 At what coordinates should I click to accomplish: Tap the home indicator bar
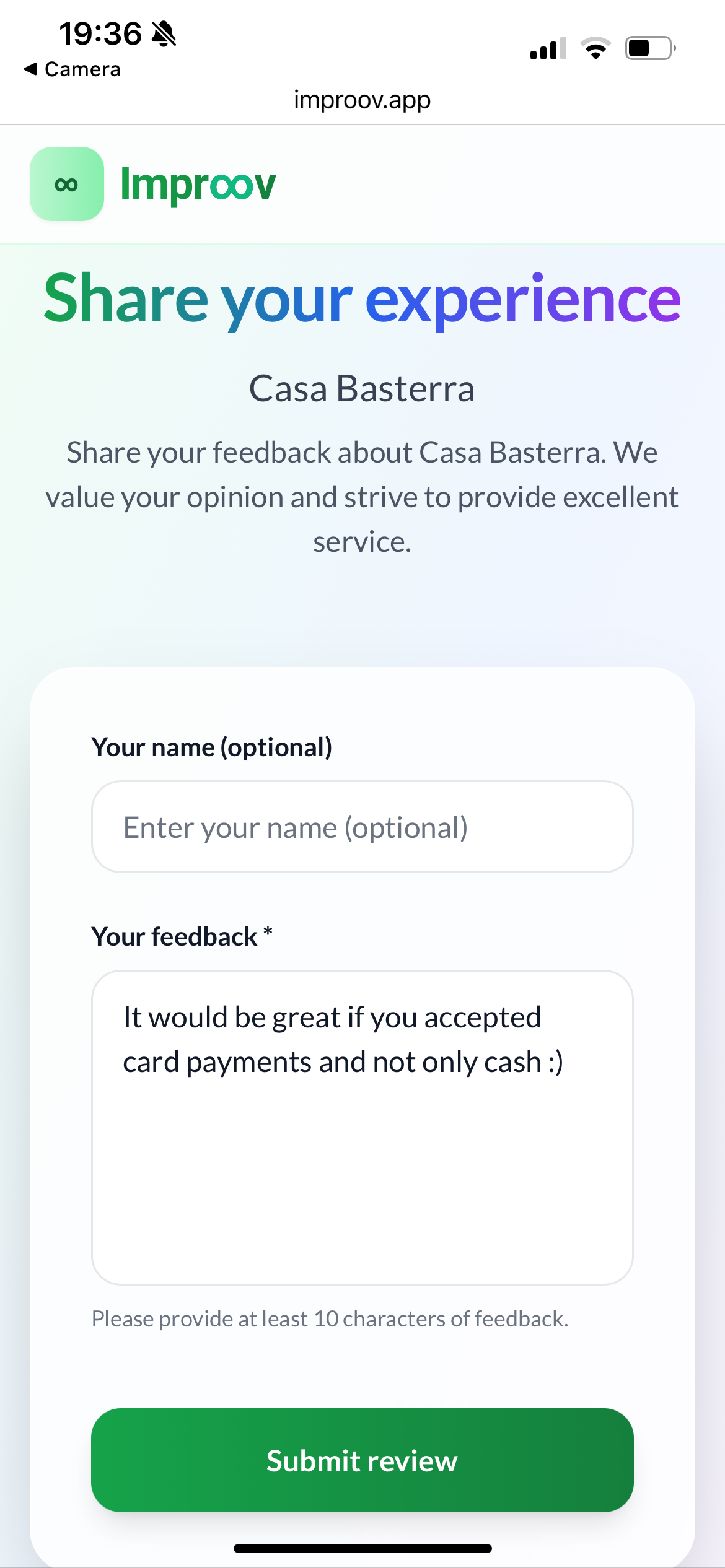(x=362, y=1548)
